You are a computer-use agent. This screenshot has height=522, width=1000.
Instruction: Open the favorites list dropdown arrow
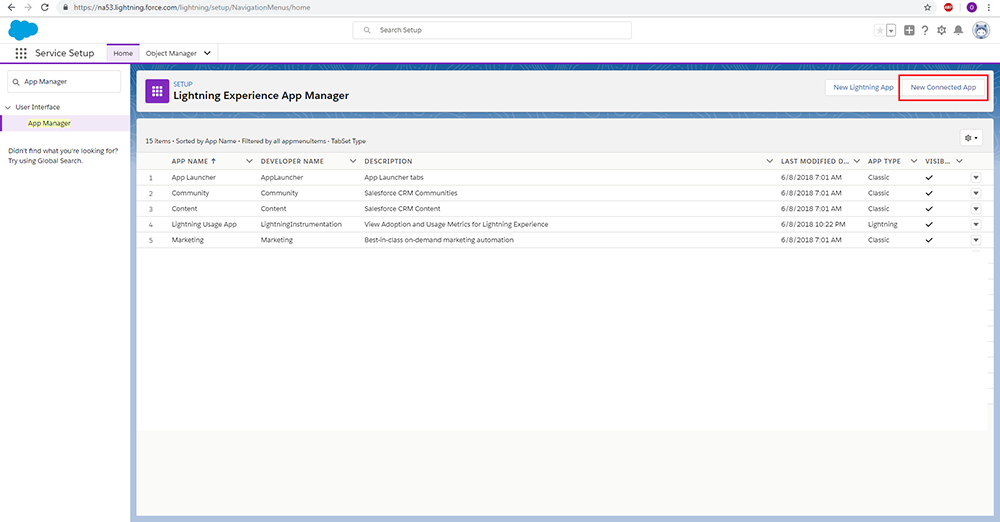(891, 30)
